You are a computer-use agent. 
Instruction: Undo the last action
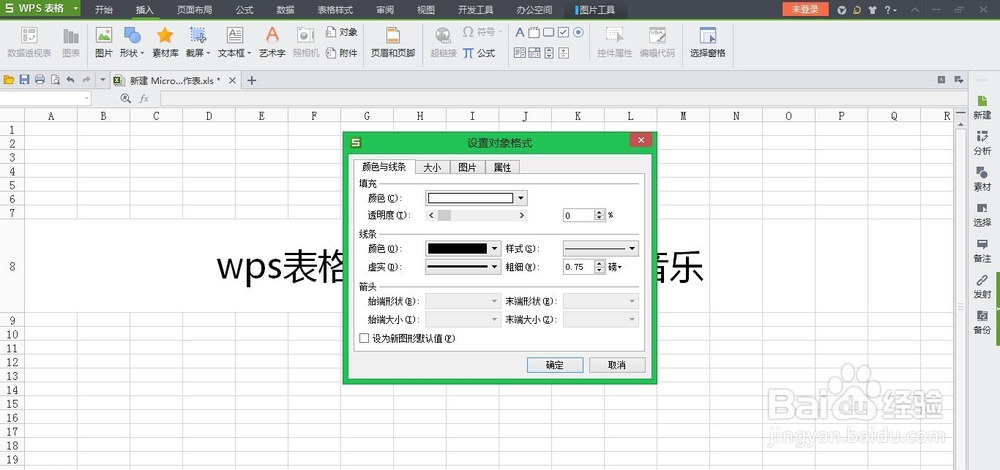(70, 80)
